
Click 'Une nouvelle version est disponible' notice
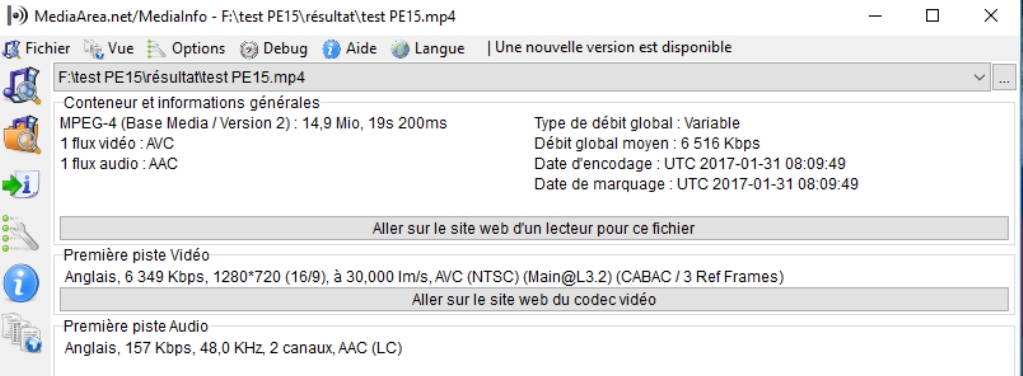coord(613,48)
